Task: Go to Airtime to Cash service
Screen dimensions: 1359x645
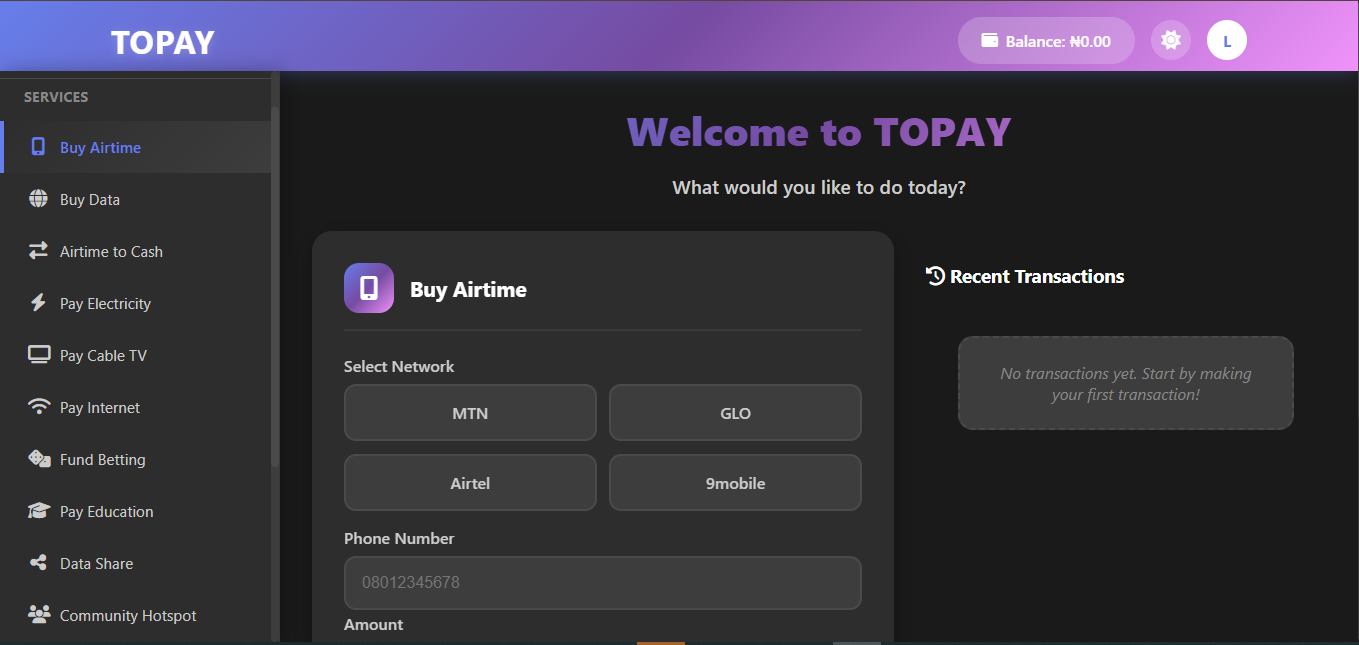Action: point(136,251)
